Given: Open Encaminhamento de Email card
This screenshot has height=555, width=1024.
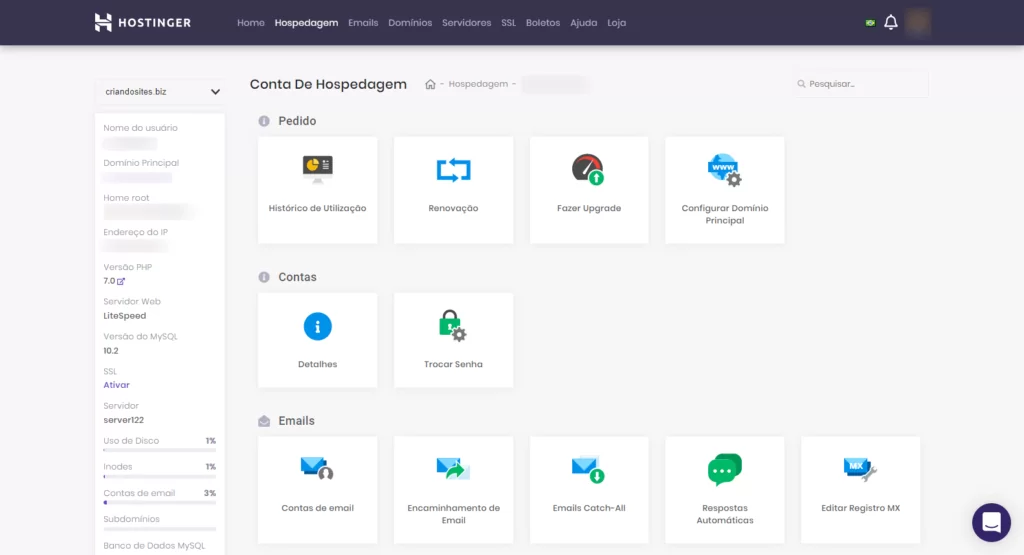Looking at the screenshot, I should tap(453, 490).
